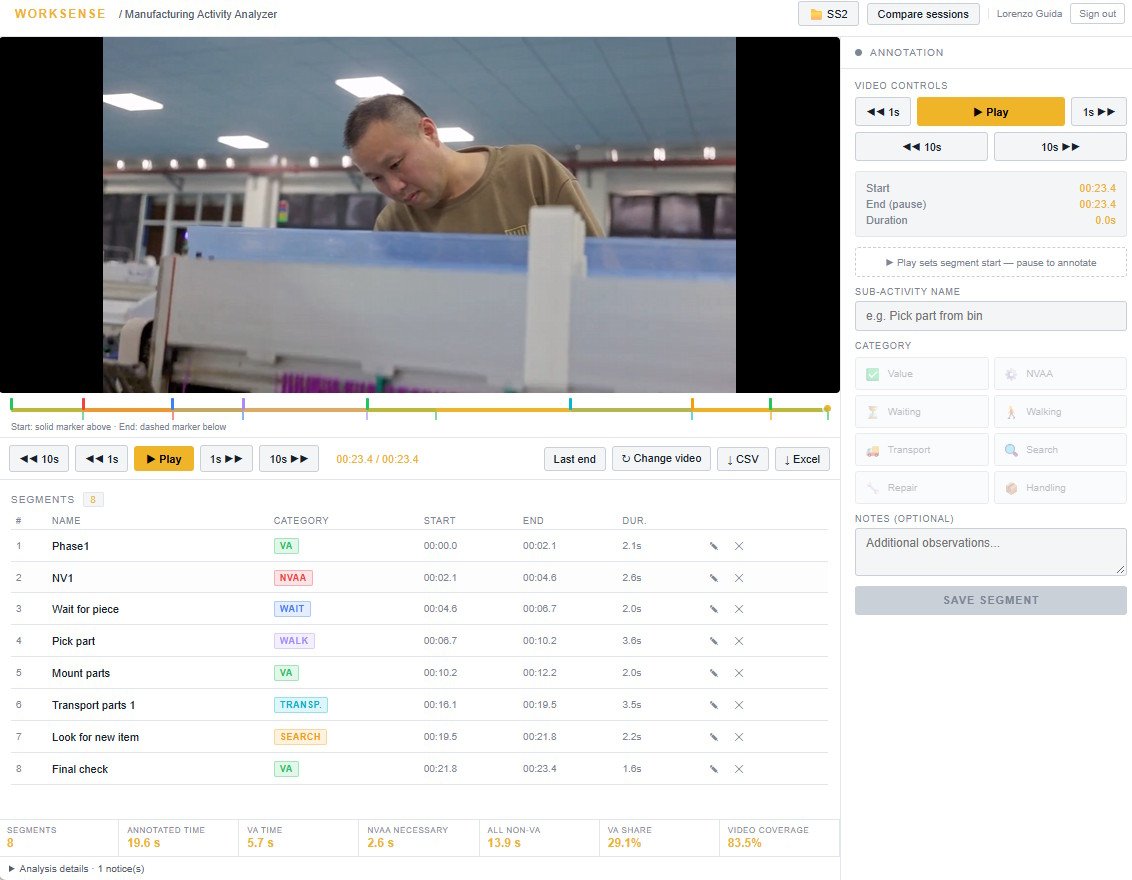Image resolution: width=1132 pixels, height=880 pixels.
Task: Select the VA Share 29.1% value
Action: [624, 842]
